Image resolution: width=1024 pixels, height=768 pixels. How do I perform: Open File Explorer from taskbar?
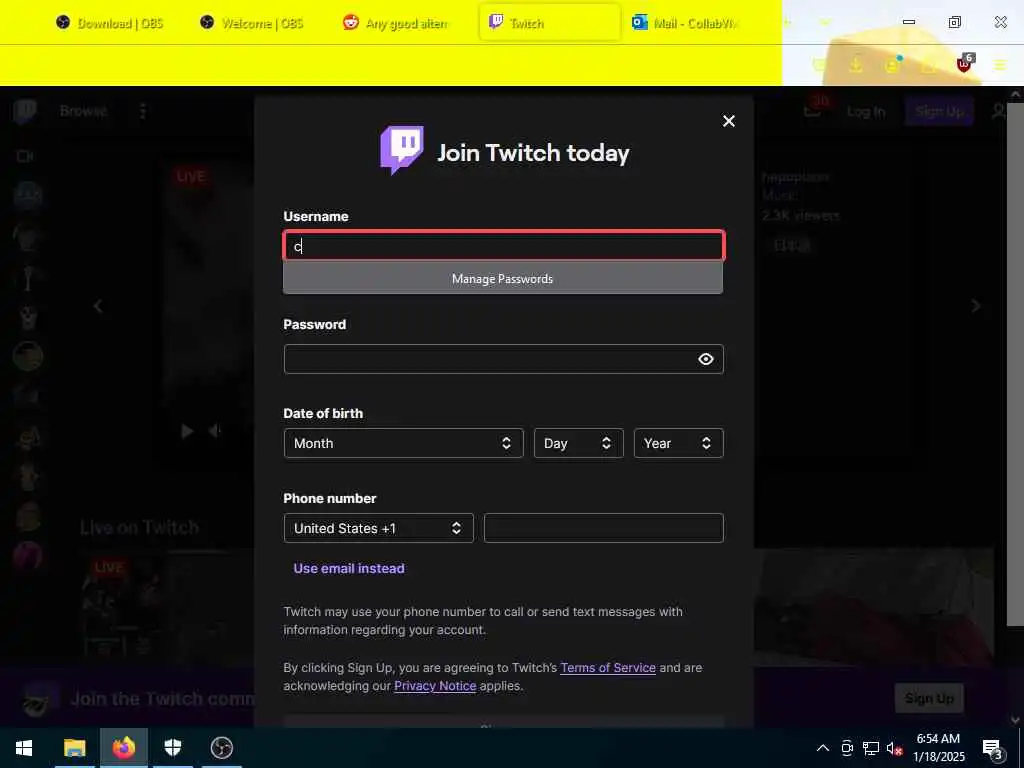point(74,748)
